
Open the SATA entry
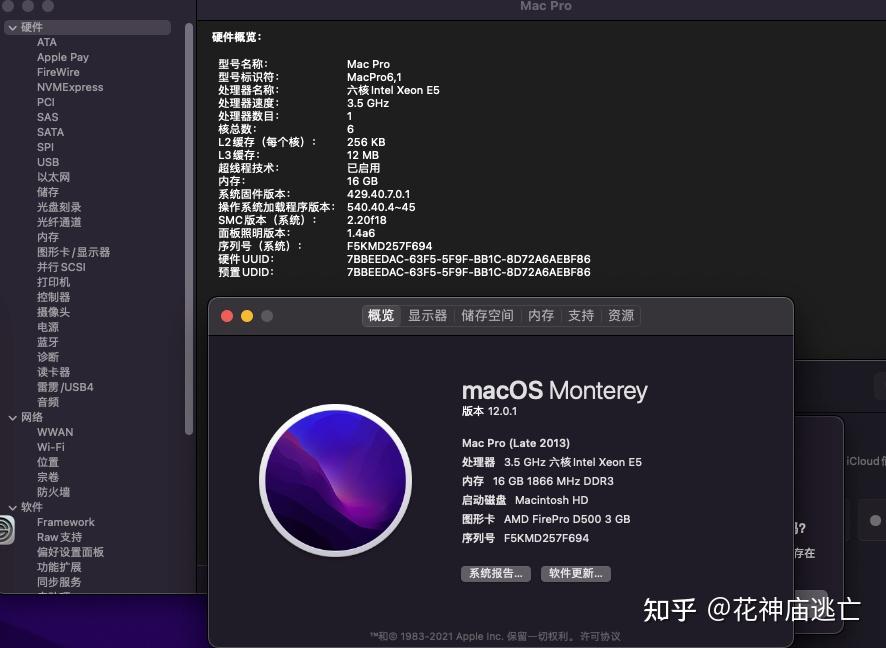point(50,132)
